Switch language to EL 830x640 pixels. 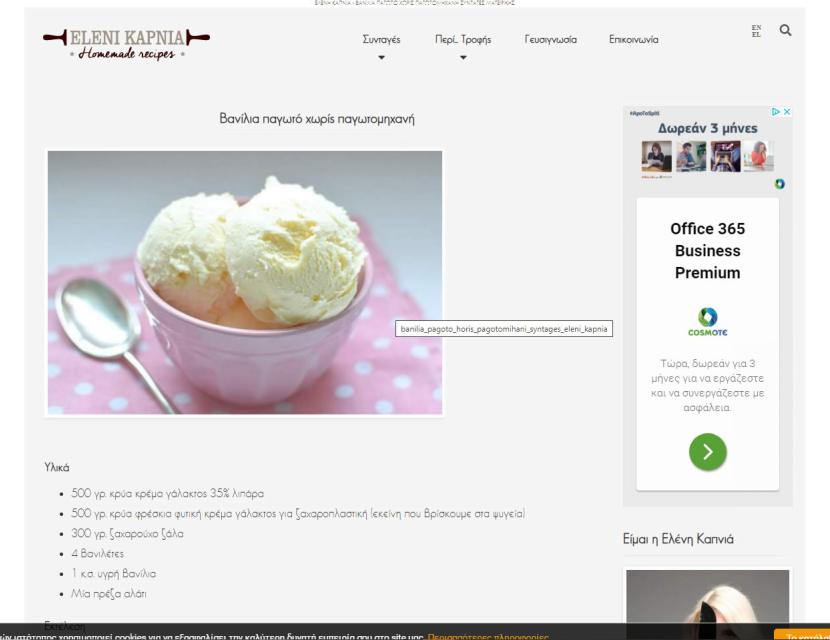pos(756,35)
